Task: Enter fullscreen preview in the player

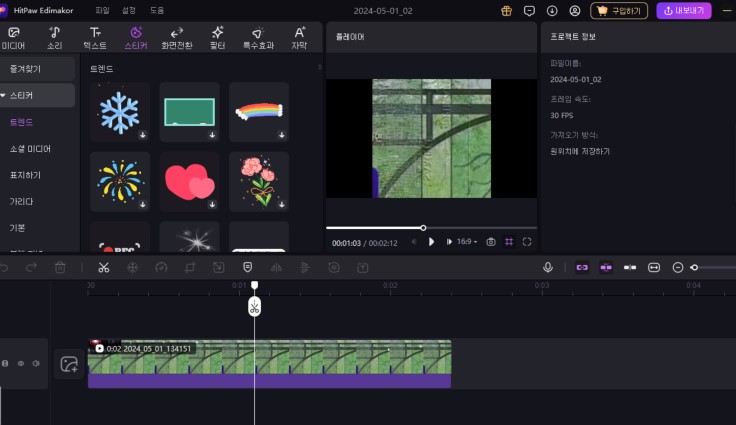Action: 527,241
